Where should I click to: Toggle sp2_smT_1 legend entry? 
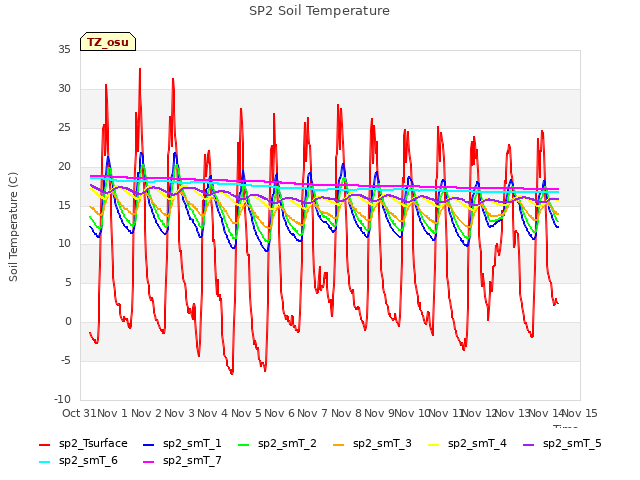182,443
